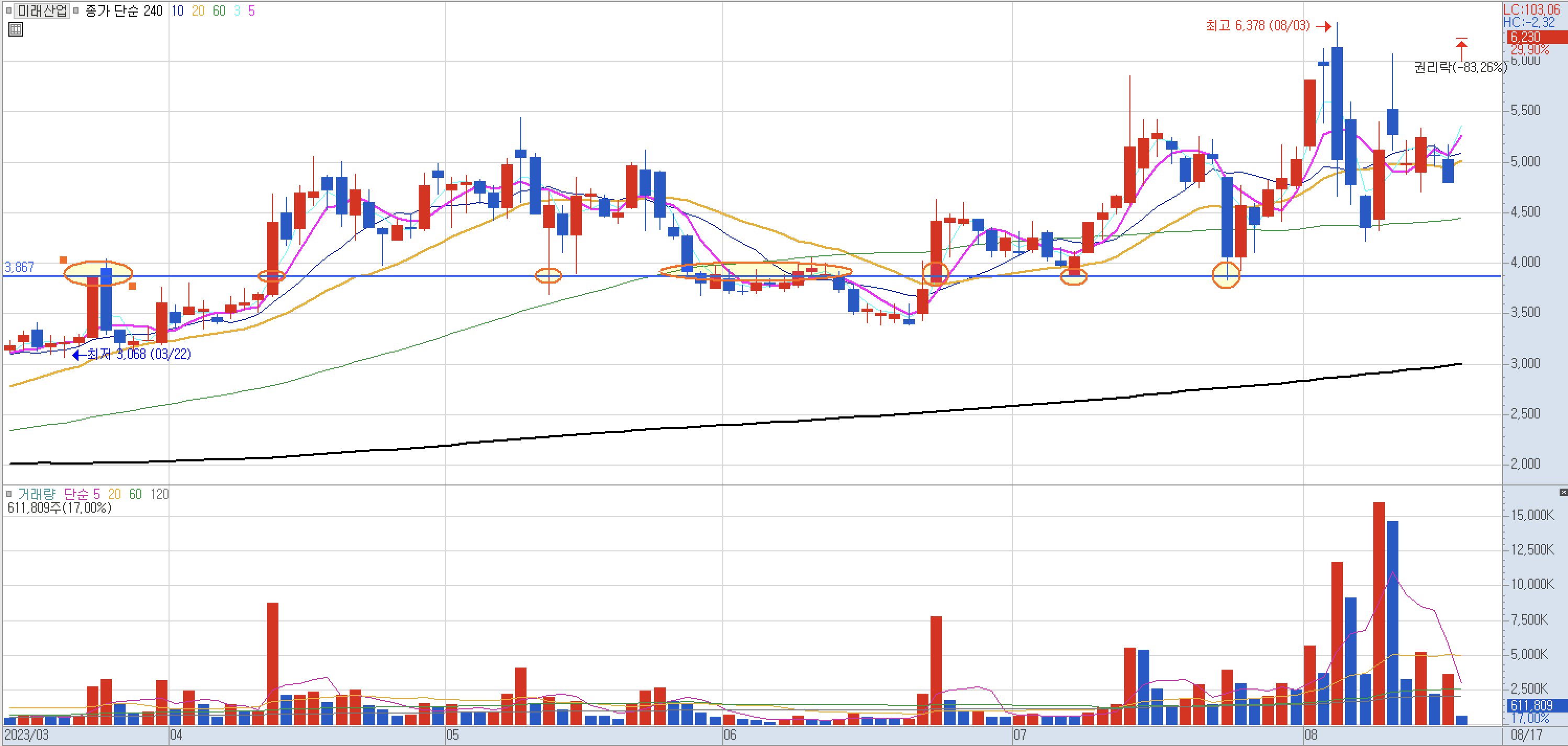1568x746 pixels.
Task: Click the blue 3,867 horizontal line label
Action: point(19,267)
